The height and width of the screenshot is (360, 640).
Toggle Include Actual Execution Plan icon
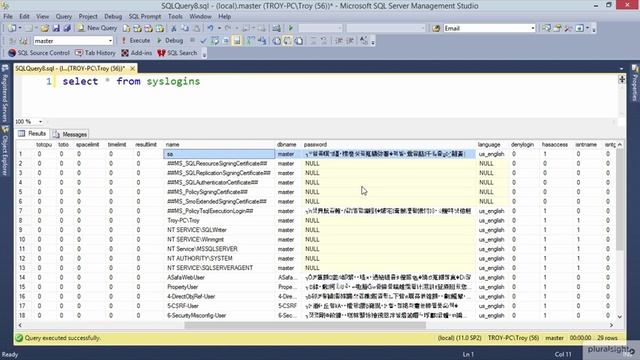(251, 40)
